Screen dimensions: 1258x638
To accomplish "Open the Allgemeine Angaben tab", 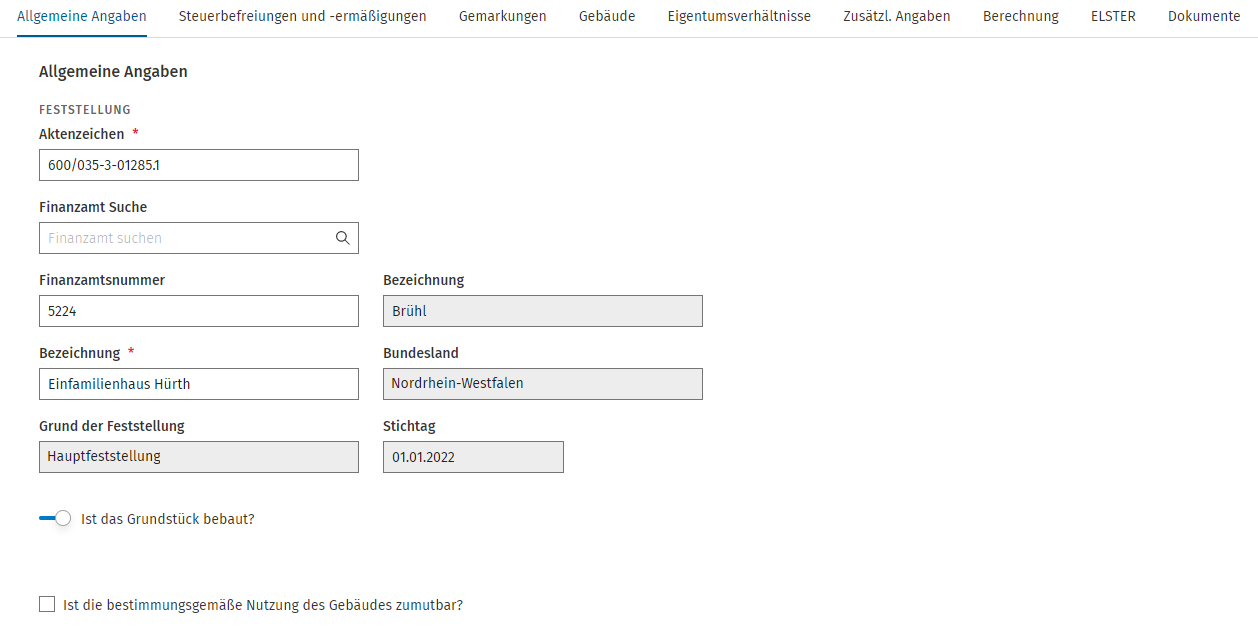I will coord(82,16).
